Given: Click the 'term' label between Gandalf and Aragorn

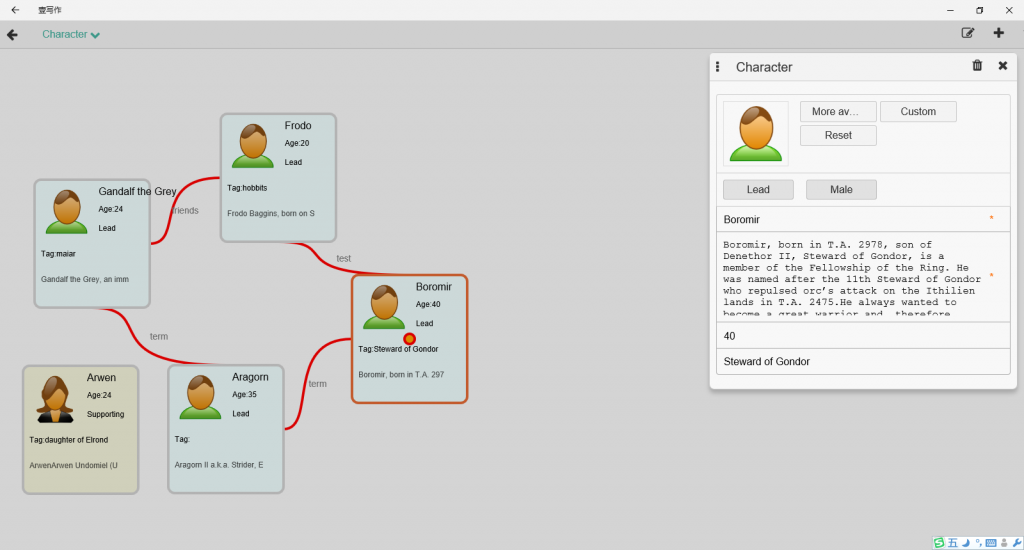Looking at the screenshot, I should point(159,336).
